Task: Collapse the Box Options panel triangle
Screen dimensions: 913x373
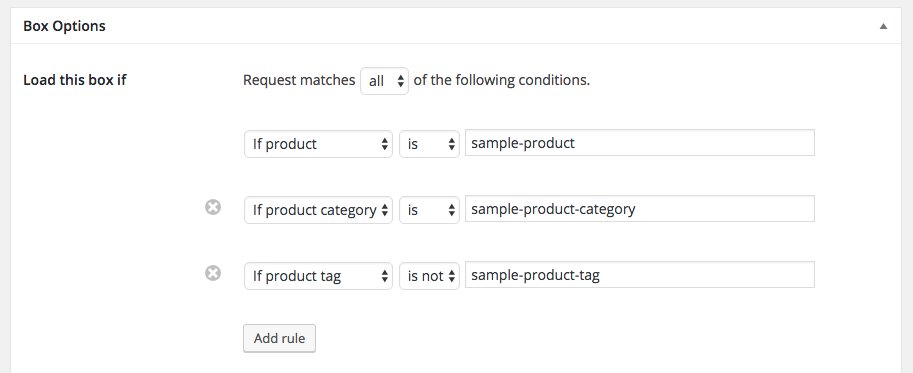Action: (x=883, y=26)
